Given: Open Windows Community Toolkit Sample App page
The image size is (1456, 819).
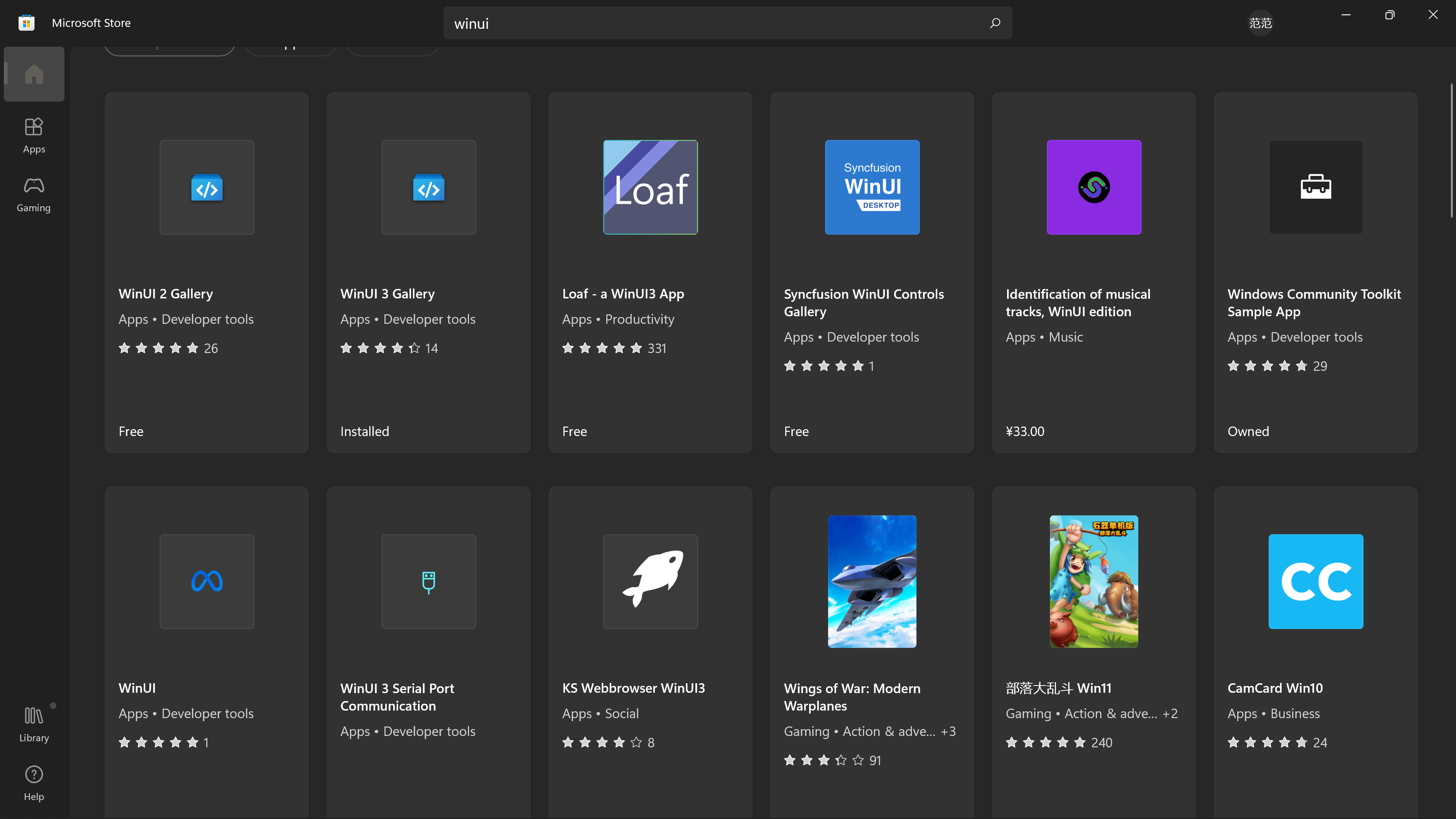Looking at the screenshot, I should [1316, 271].
